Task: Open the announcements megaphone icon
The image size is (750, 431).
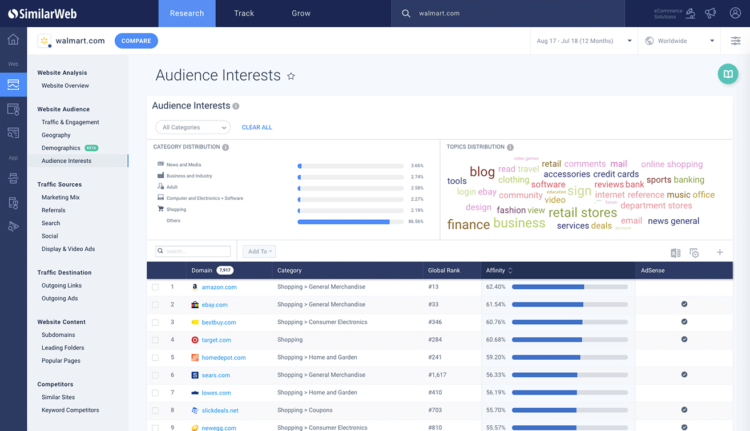Action: (x=711, y=13)
